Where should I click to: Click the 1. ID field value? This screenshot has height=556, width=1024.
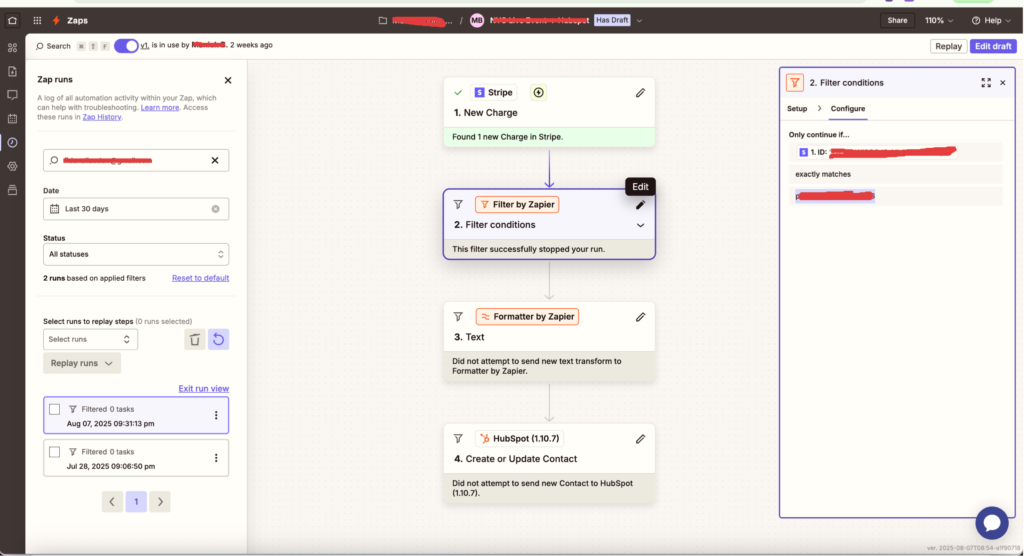[895, 152]
